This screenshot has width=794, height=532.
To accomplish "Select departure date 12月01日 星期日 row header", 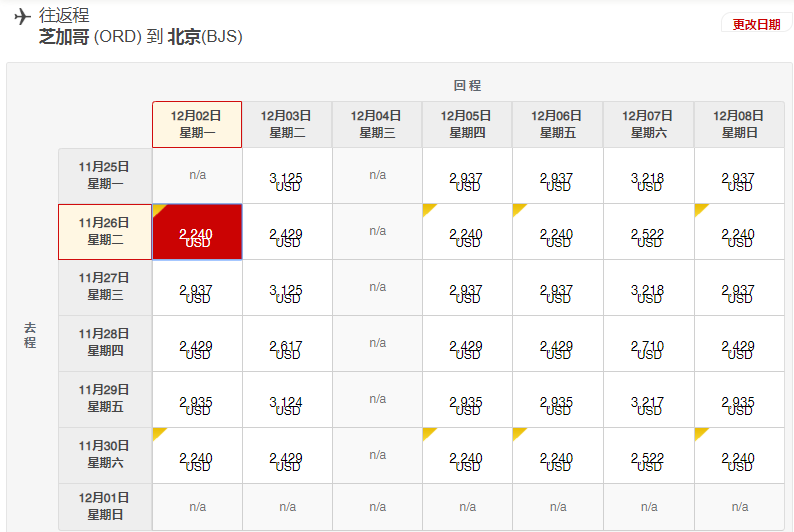I will coord(105,507).
